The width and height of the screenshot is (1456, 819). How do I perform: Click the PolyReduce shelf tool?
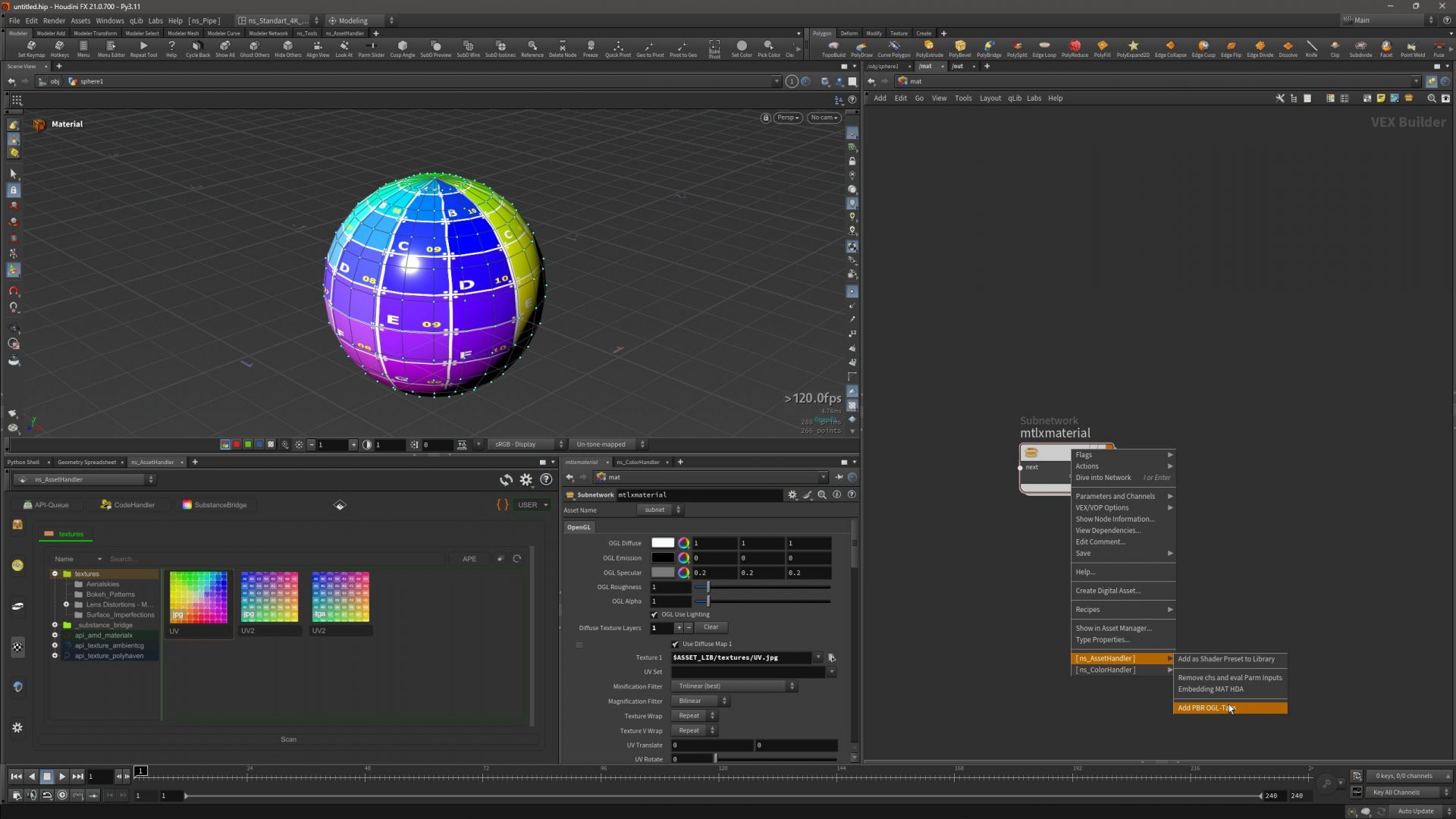1075,49
